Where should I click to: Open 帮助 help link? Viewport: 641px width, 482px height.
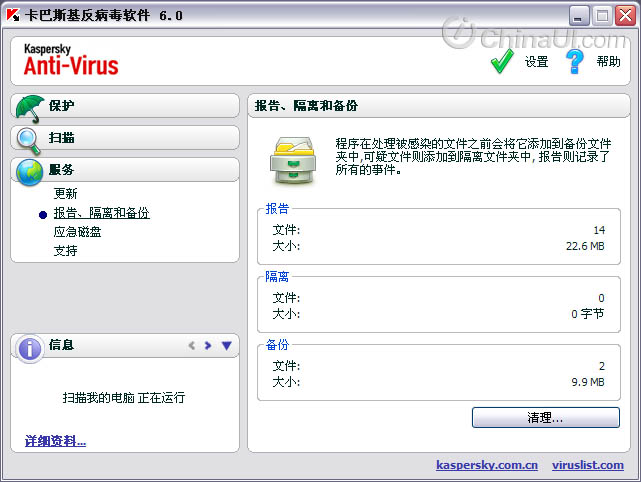tap(608, 62)
